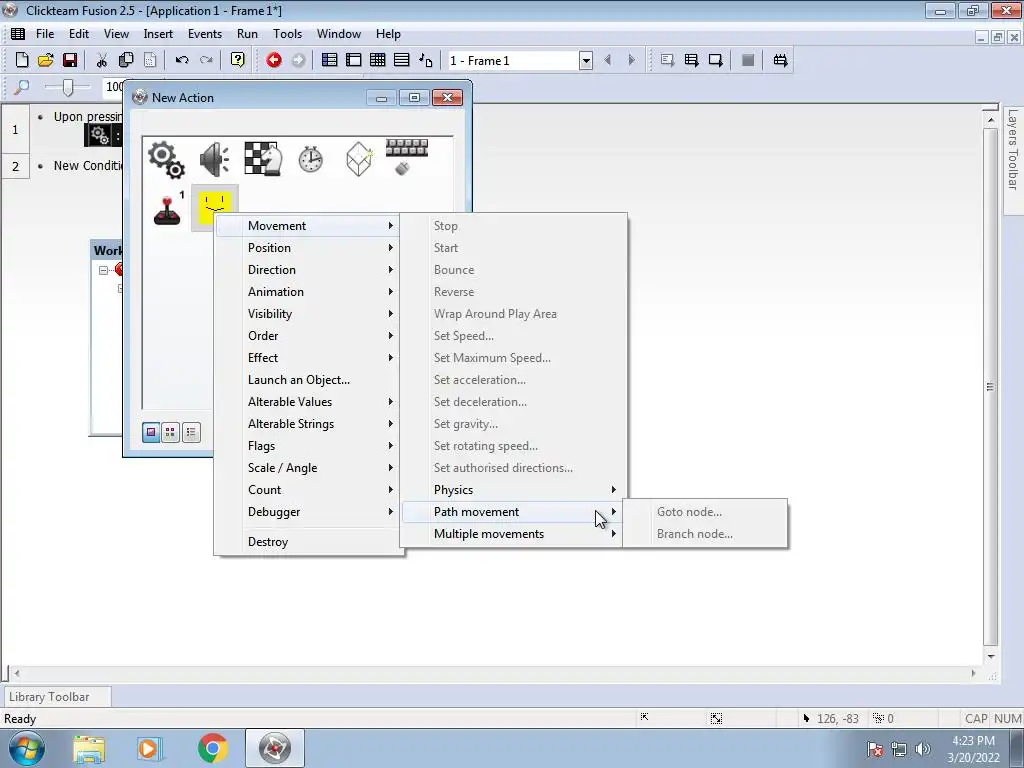The width and height of the screenshot is (1024, 768).
Task: Open the Event List Editor icon
Action: click(x=401, y=60)
